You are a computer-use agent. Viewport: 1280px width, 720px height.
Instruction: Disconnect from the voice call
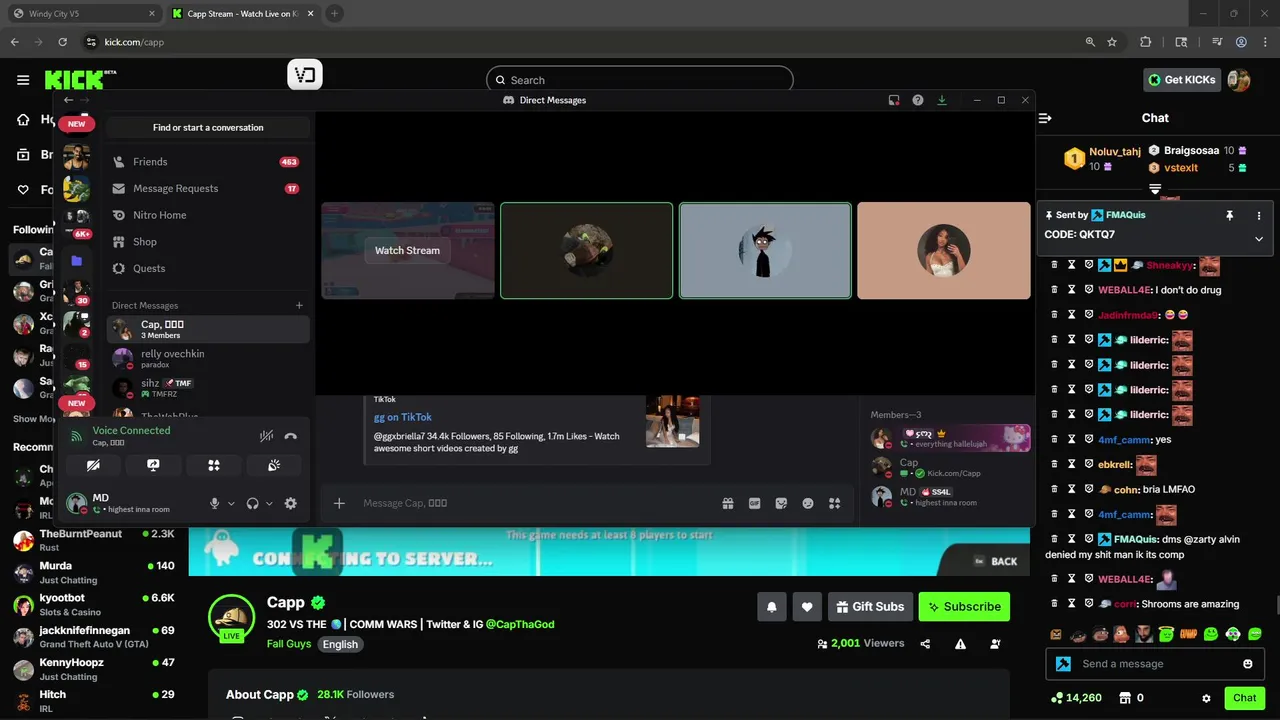coord(290,436)
